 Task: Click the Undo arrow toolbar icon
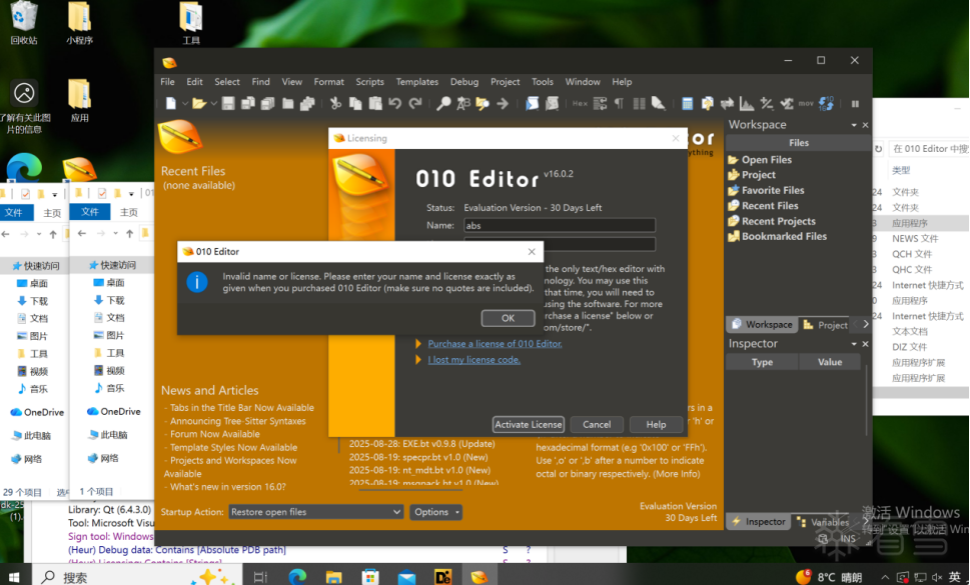[x=395, y=104]
